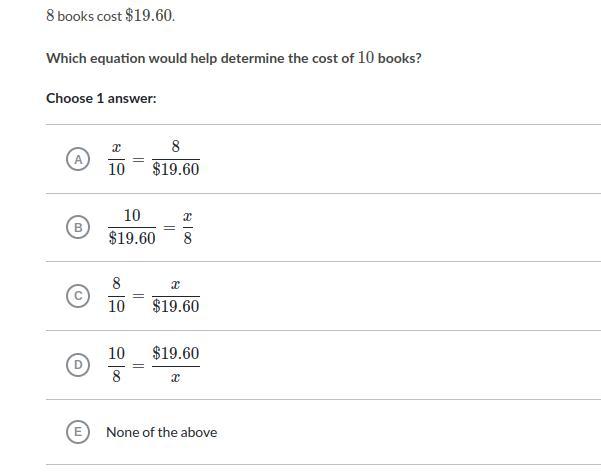Choose equation x/10 = 8/$19.60

pyautogui.click(x=154, y=158)
